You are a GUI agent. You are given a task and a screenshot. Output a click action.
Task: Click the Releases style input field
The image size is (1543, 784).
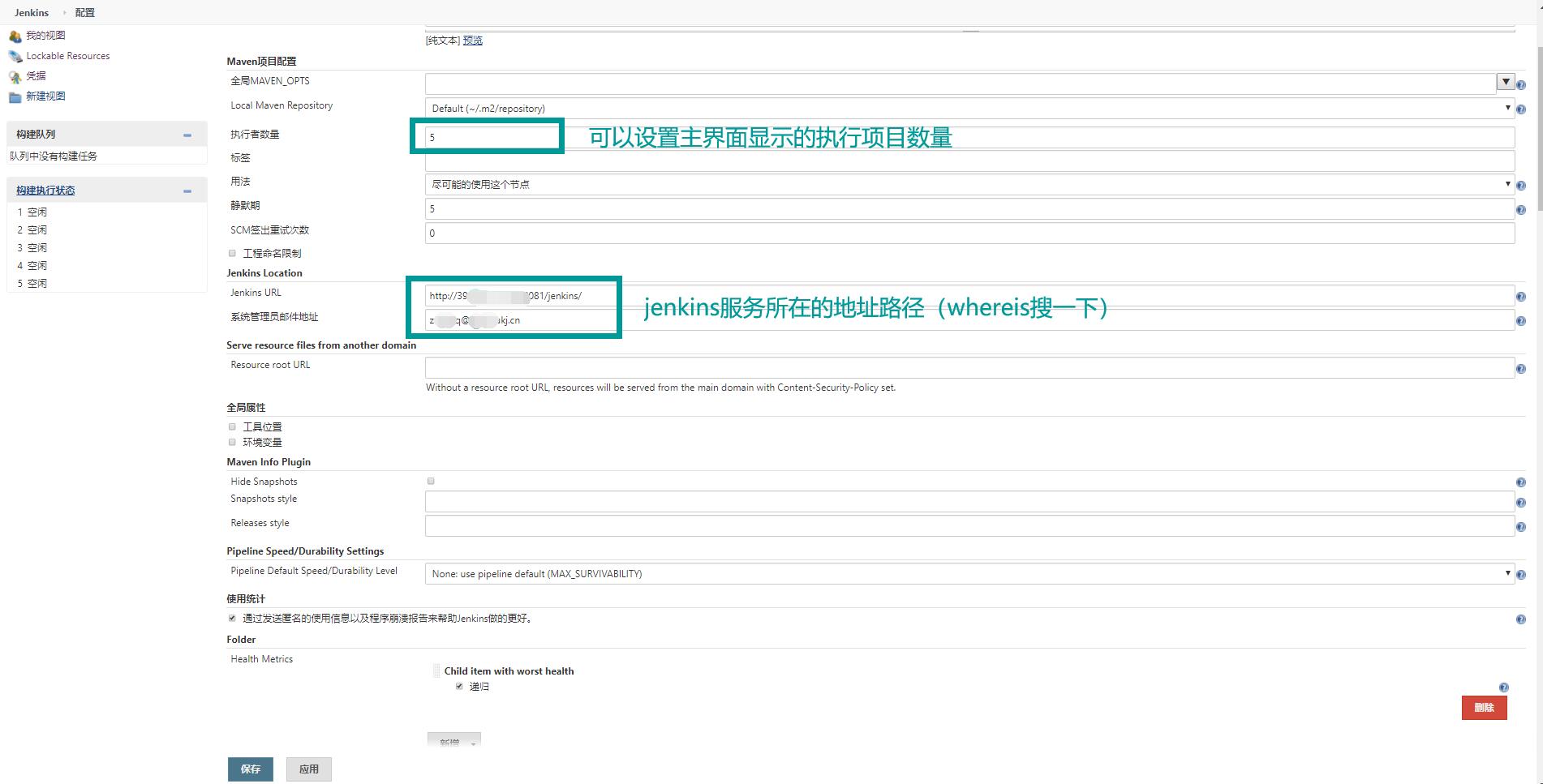click(969, 526)
